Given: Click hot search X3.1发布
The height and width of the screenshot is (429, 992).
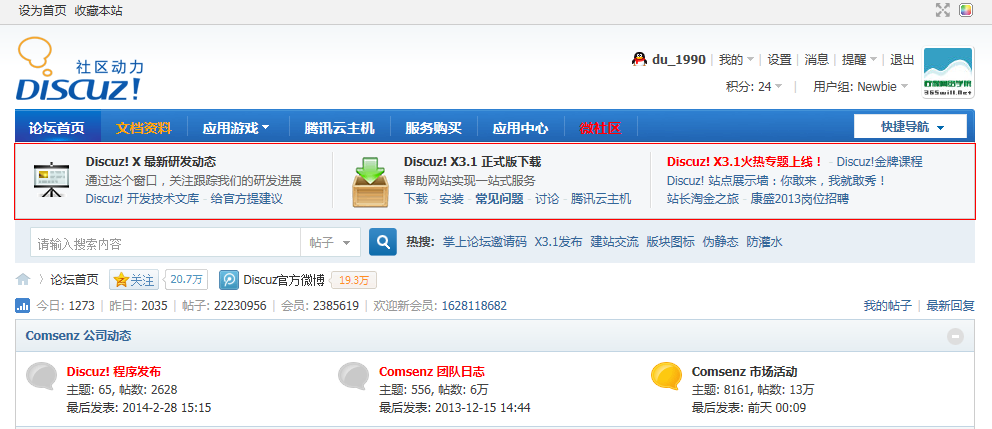Looking at the screenshot, I should tap(558, 242).
